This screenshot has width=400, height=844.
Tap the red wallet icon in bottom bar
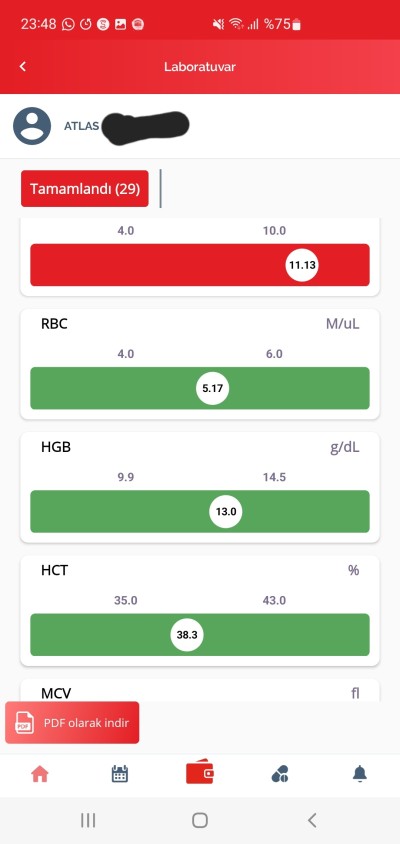[x=200, y=773]
